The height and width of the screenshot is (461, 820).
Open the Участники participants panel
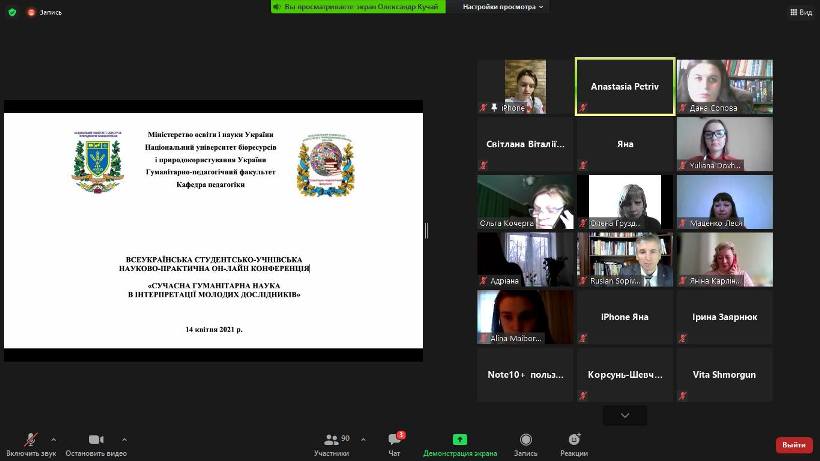332,445
